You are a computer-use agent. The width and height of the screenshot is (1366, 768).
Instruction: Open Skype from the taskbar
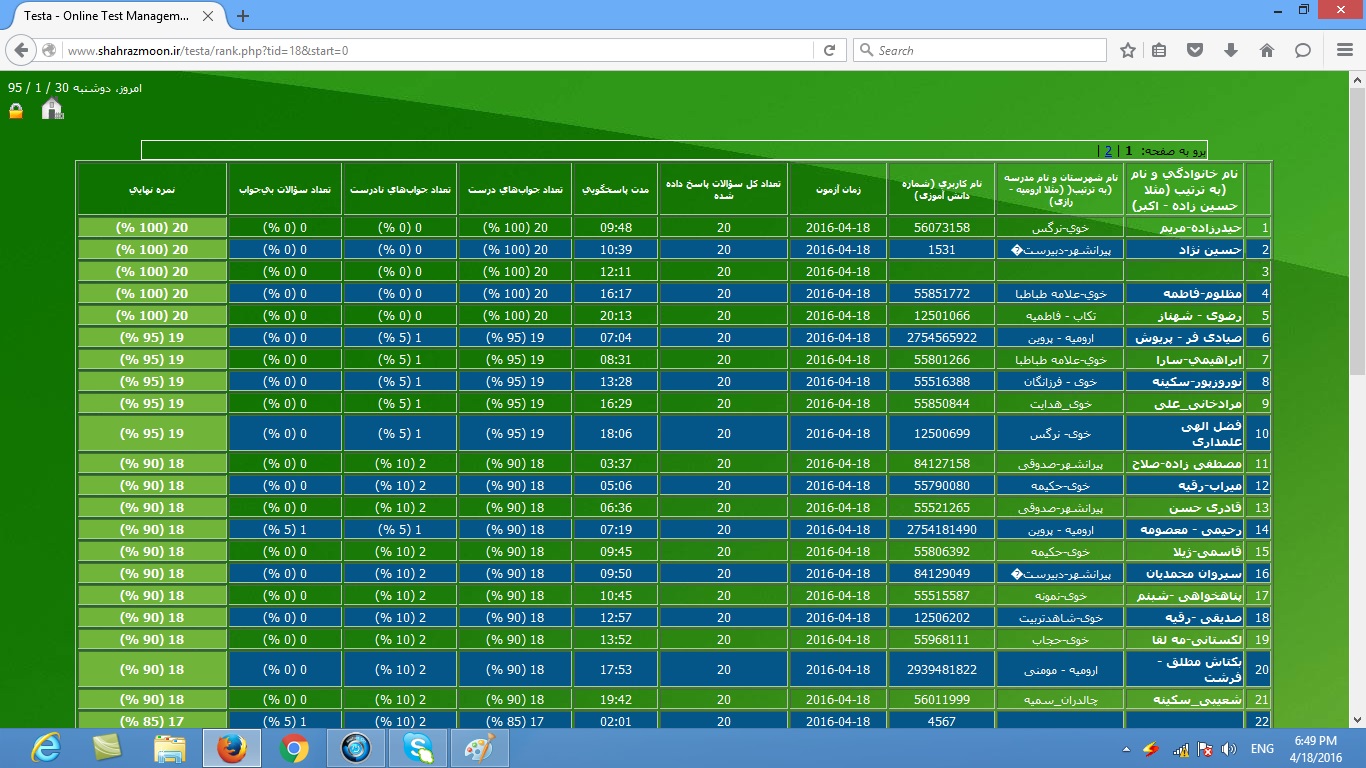point(418,748)
